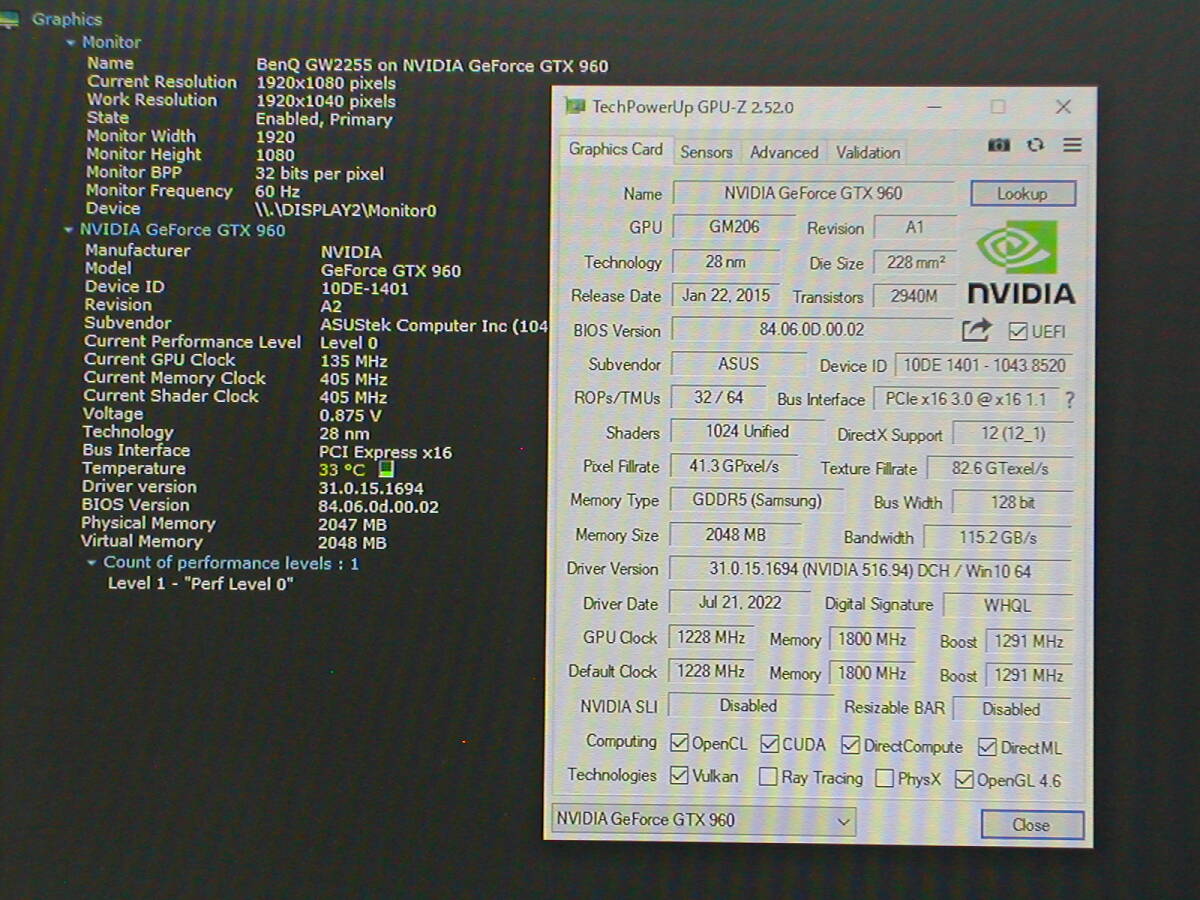This screenshot has width=1200, height=900.
Task: Click the Temperature 33 °C value
Action: pyautogui.click(x=342, y=470)
